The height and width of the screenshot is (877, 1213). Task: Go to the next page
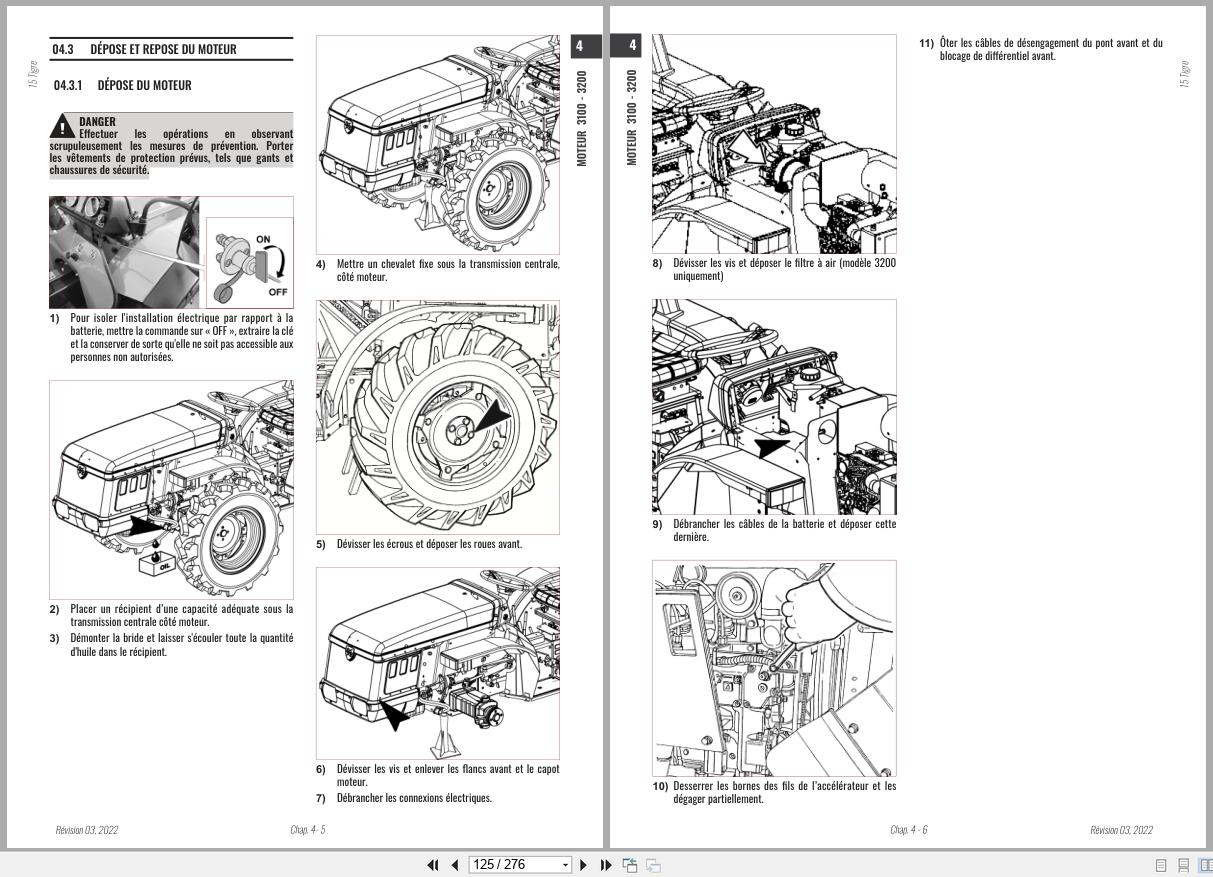[584, 865]
